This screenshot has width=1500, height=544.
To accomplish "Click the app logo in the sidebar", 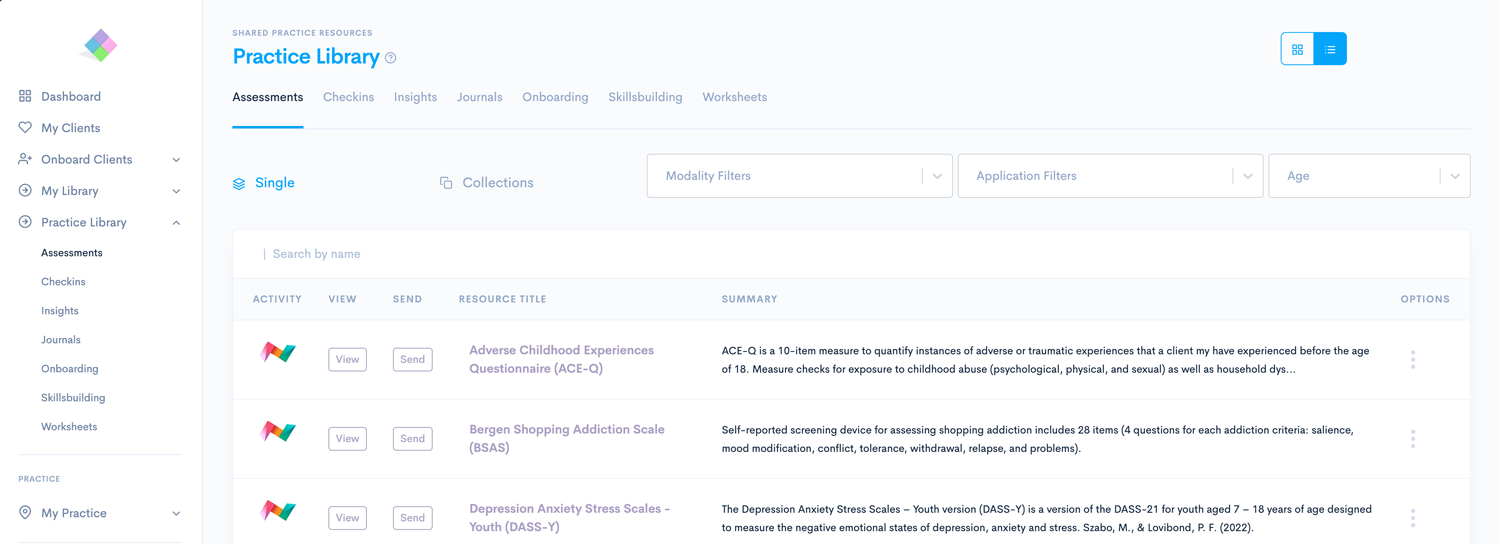I will (99, 45).
